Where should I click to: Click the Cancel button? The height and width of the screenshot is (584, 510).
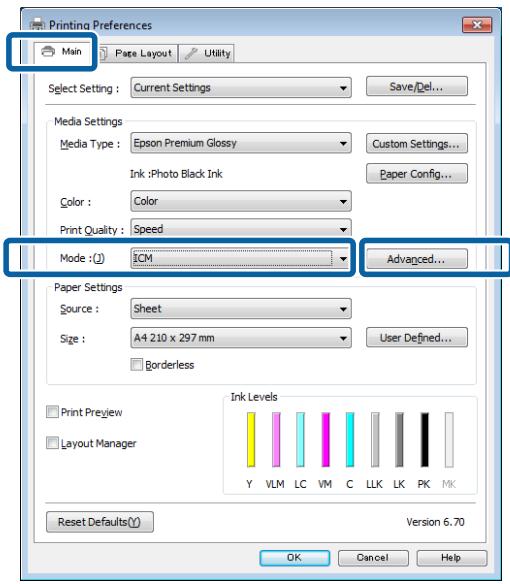(x=373, y=558)
